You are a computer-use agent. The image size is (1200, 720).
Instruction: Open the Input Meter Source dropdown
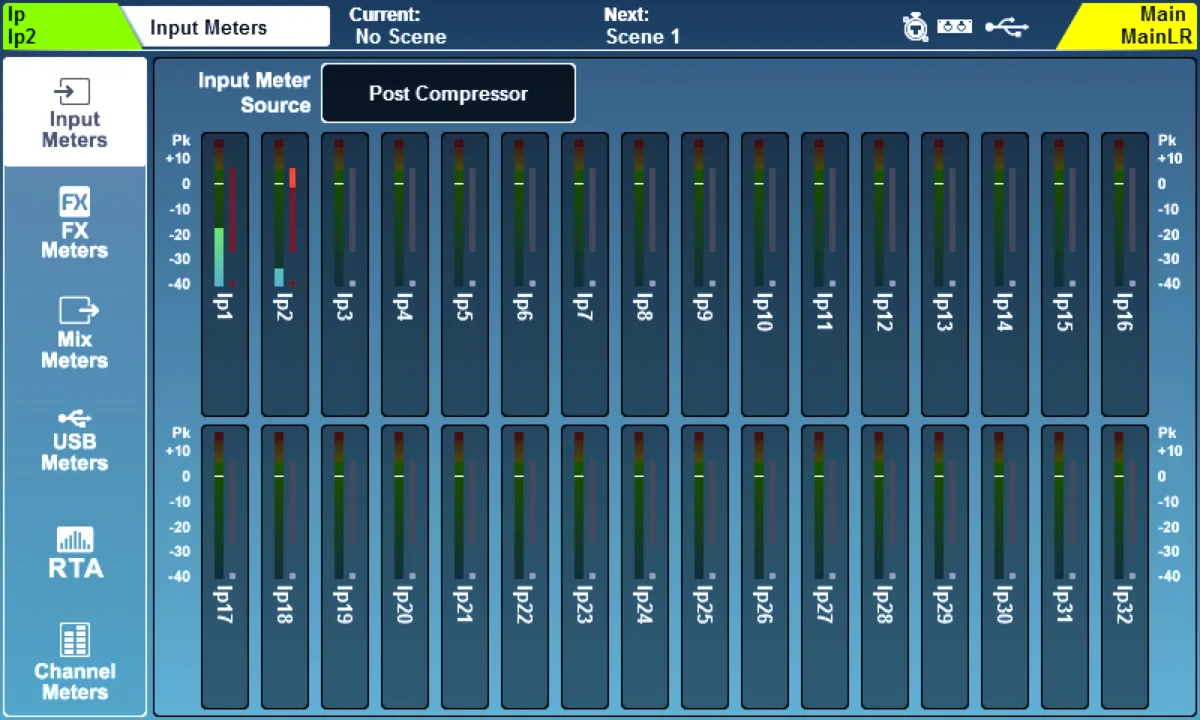[x=448, y=93]
